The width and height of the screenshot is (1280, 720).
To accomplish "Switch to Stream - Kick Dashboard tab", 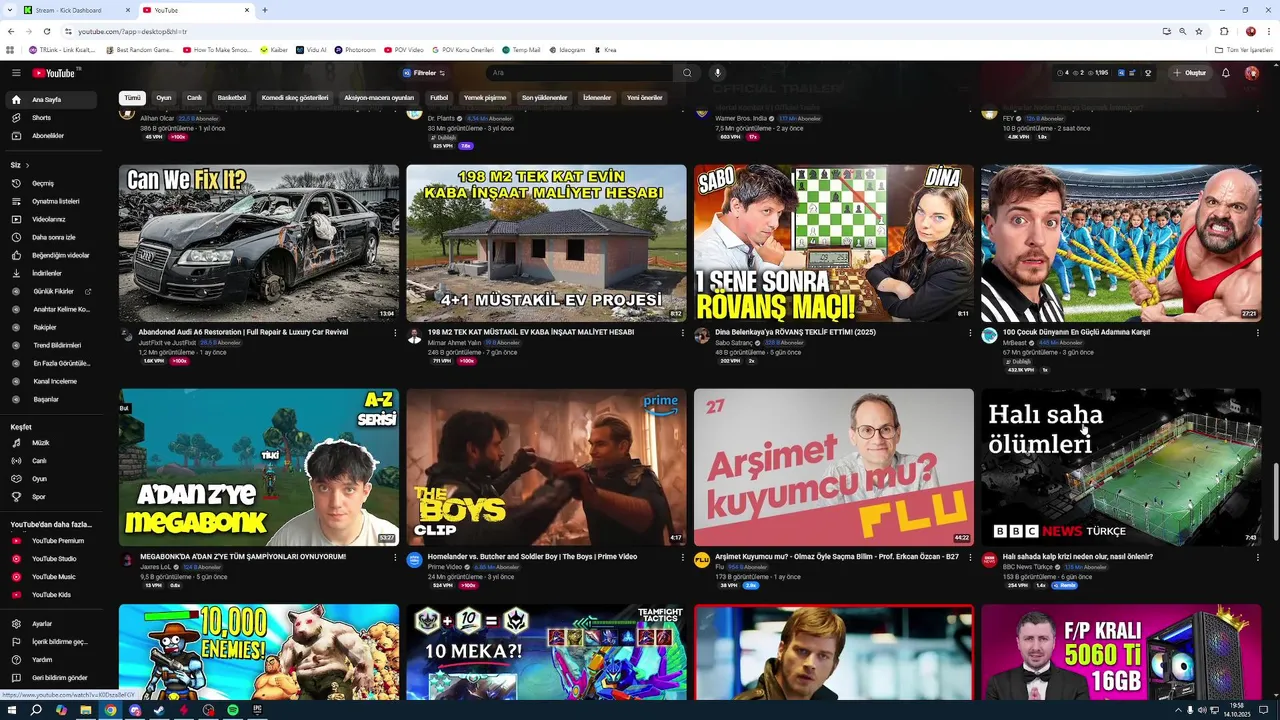I will tap(75, 10).
